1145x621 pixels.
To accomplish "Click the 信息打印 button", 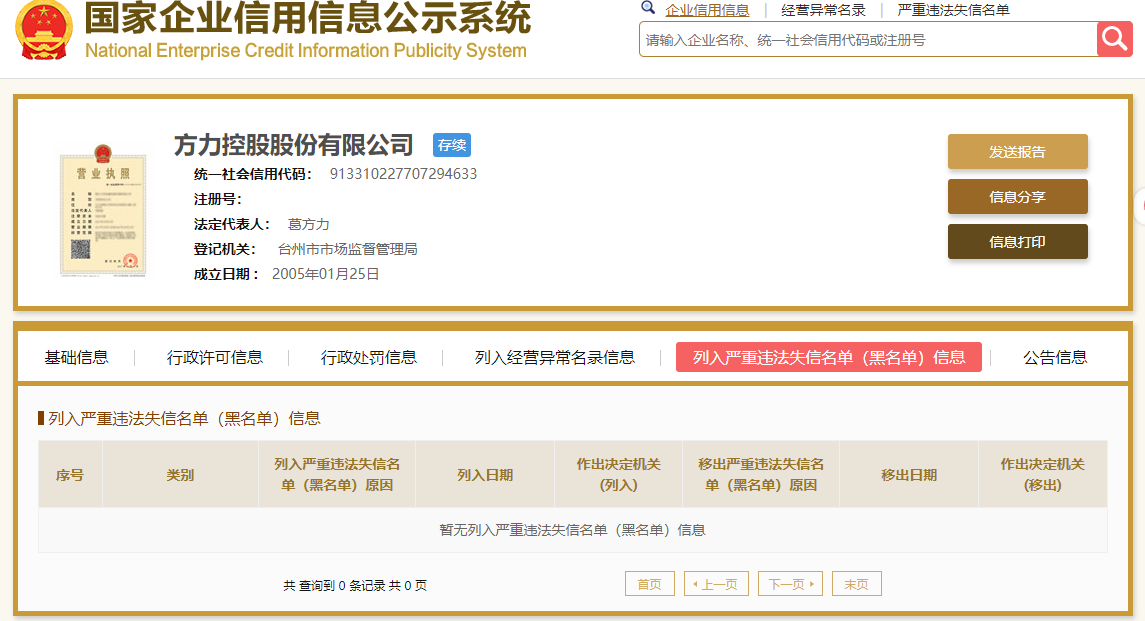I will tap(1017, 242).
